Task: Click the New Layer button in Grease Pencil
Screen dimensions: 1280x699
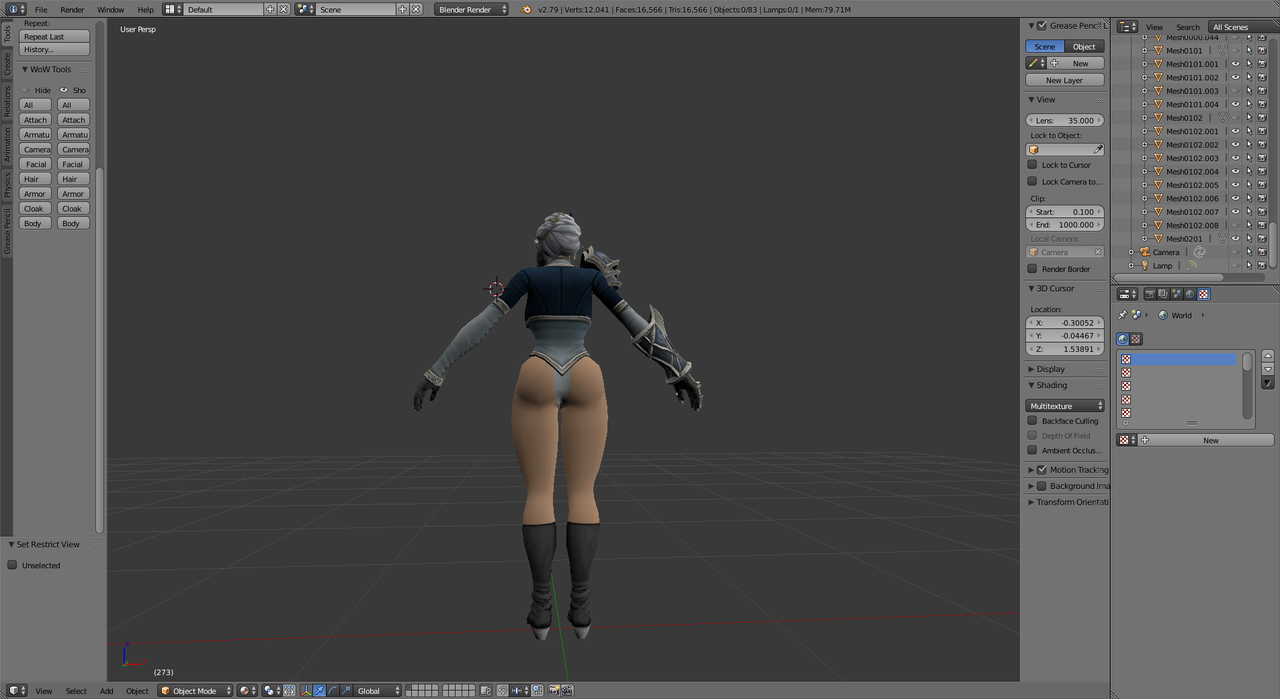Action: [x=1065, y=80]
